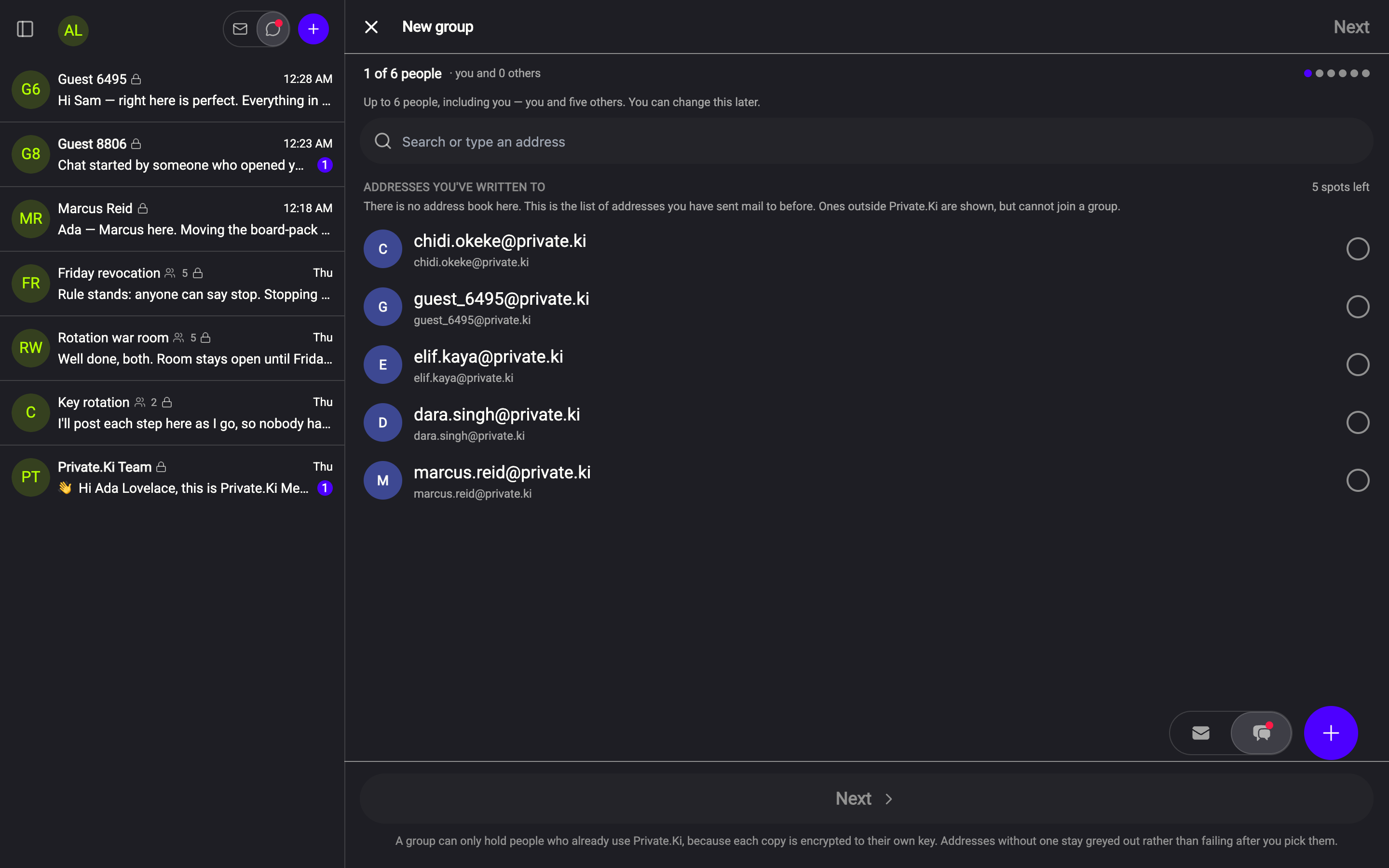This screenshot has height=868, width=1389.
Task: Select dara.singh@private.ki radio circle
Action: pyautogui.click(x=1358, y=422)
